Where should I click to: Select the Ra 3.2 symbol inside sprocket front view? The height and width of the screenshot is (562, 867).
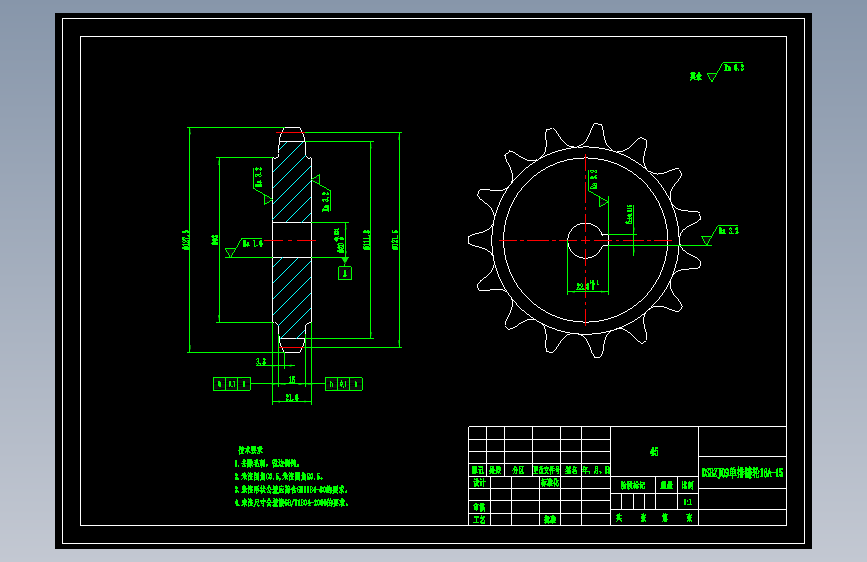pyautogui.click(x=597, y=188)
